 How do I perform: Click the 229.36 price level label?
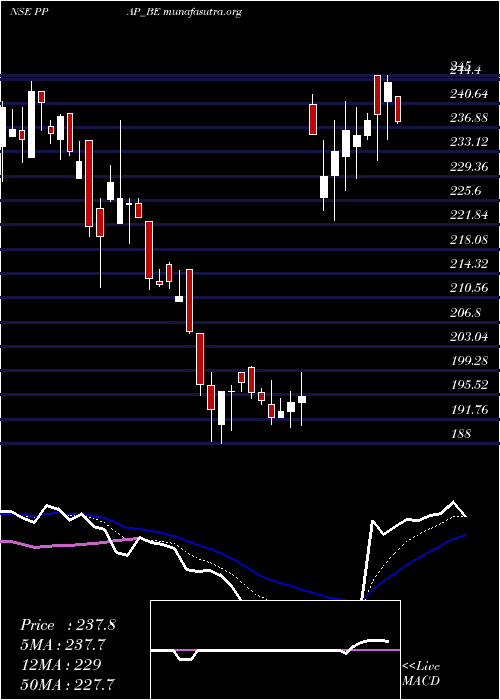[469, 167]
